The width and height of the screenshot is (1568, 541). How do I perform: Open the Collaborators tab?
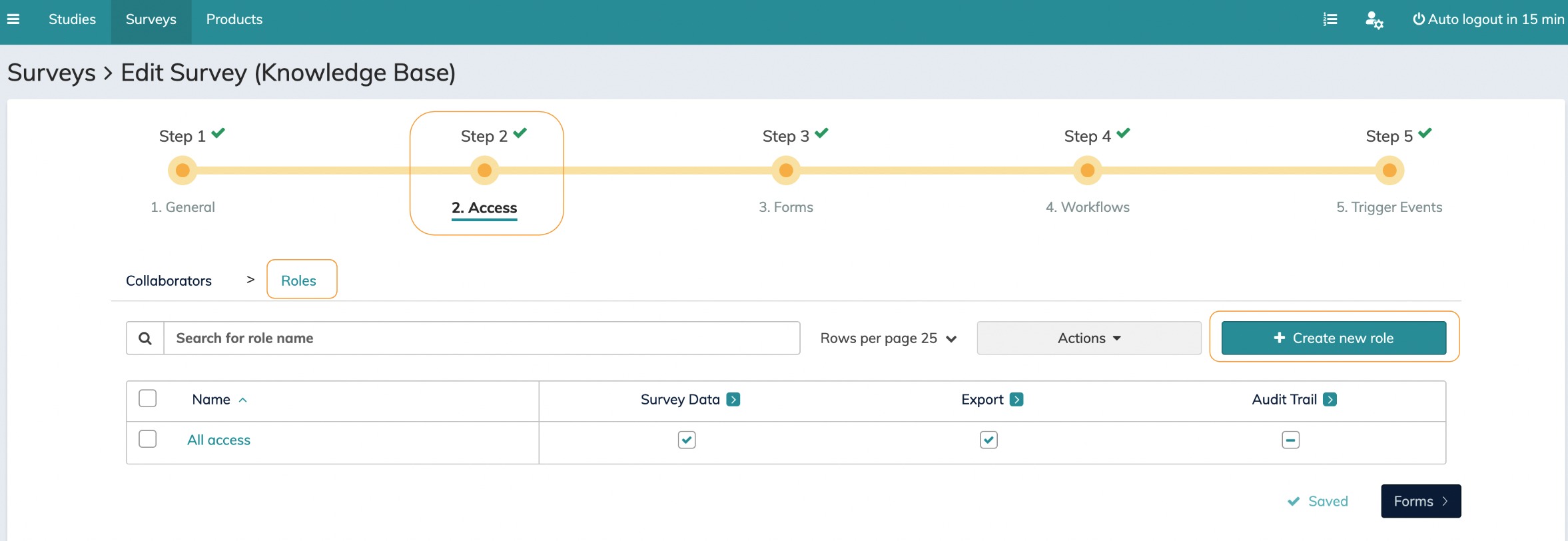[x=169, y=280]
